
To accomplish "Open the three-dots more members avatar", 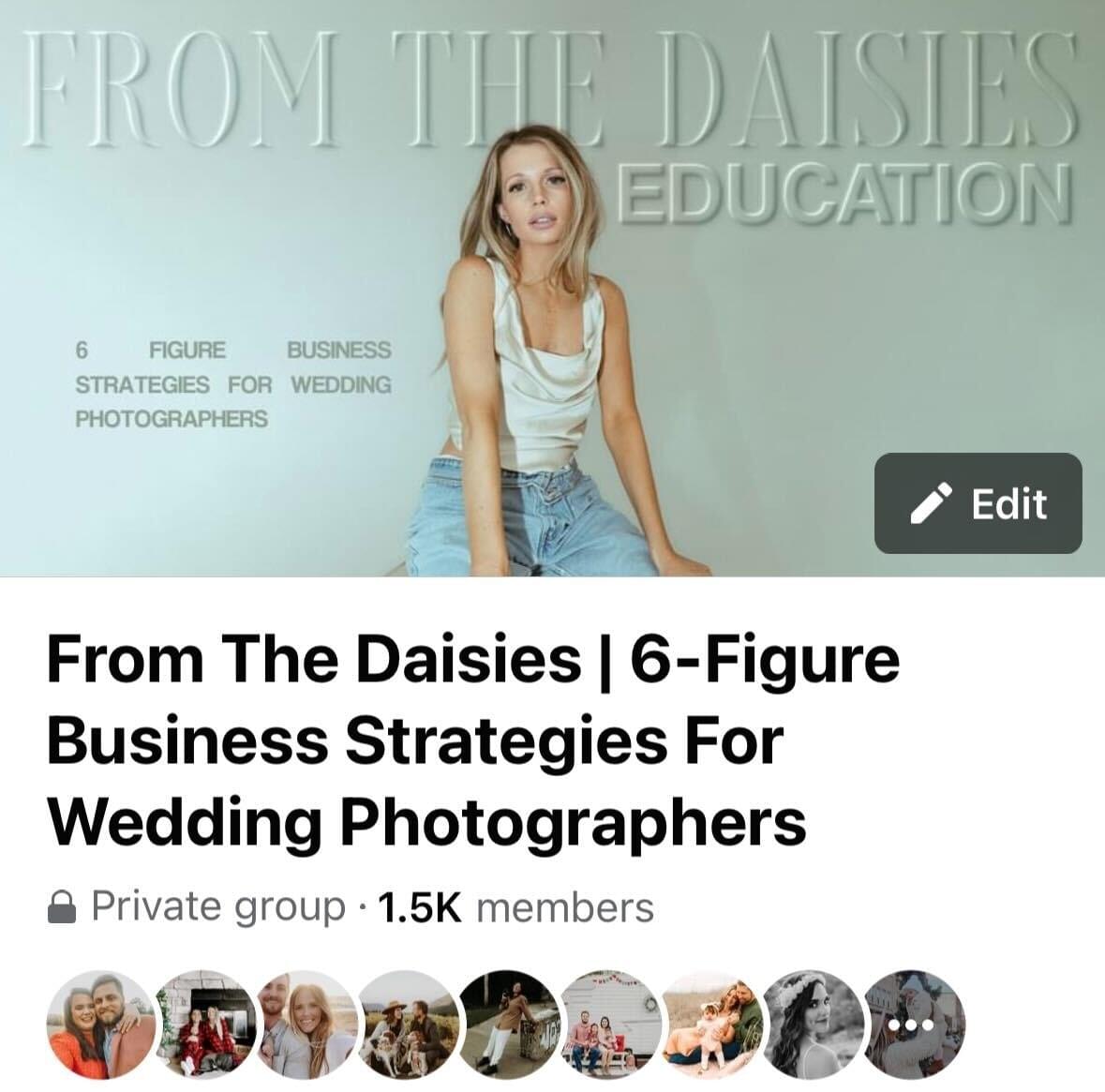I will point(914,1024).
